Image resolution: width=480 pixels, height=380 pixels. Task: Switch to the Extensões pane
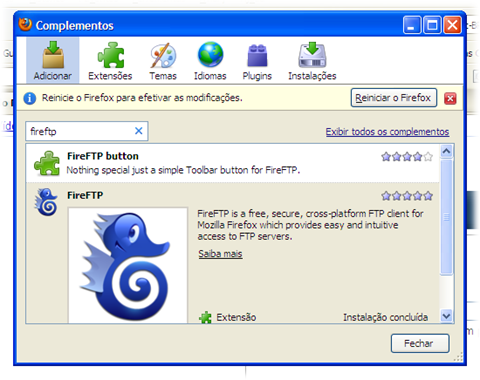click(x=110, y=60)
